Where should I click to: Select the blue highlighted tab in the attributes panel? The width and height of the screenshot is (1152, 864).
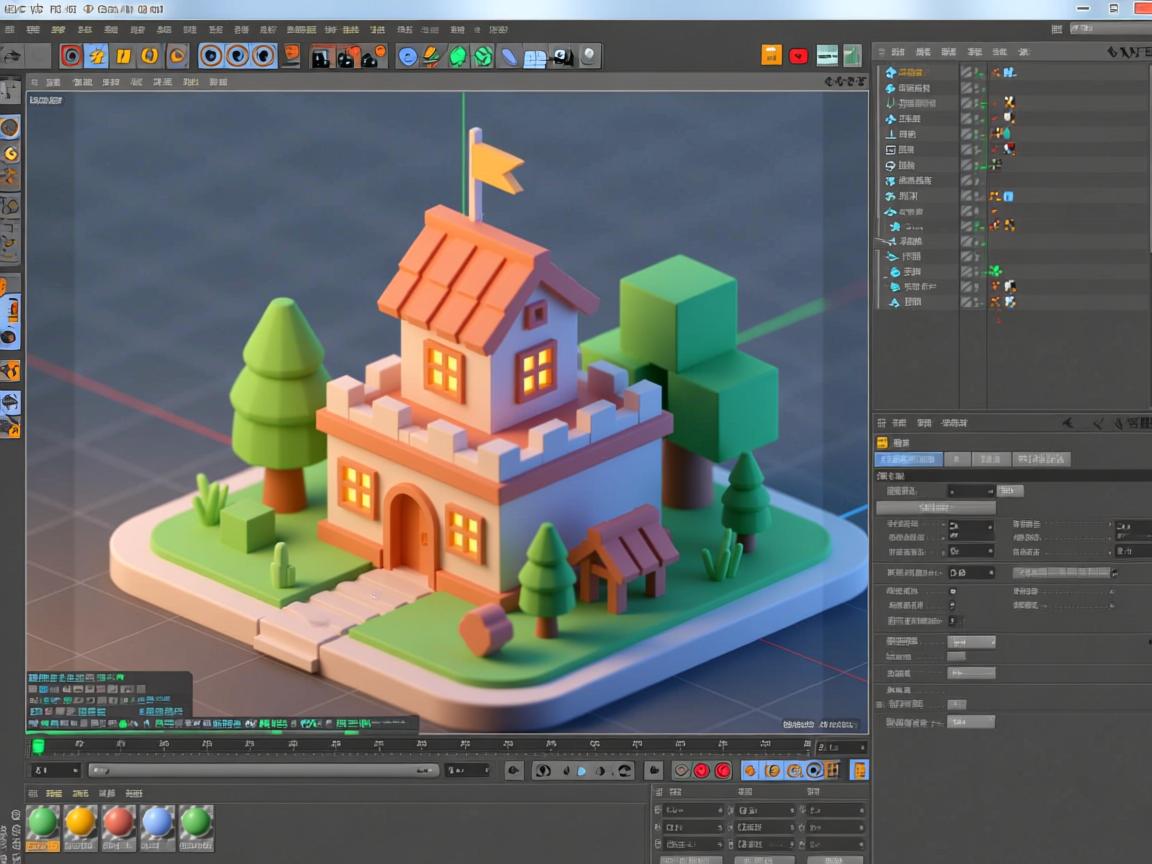pyautogui.click(x=908, y=459)
